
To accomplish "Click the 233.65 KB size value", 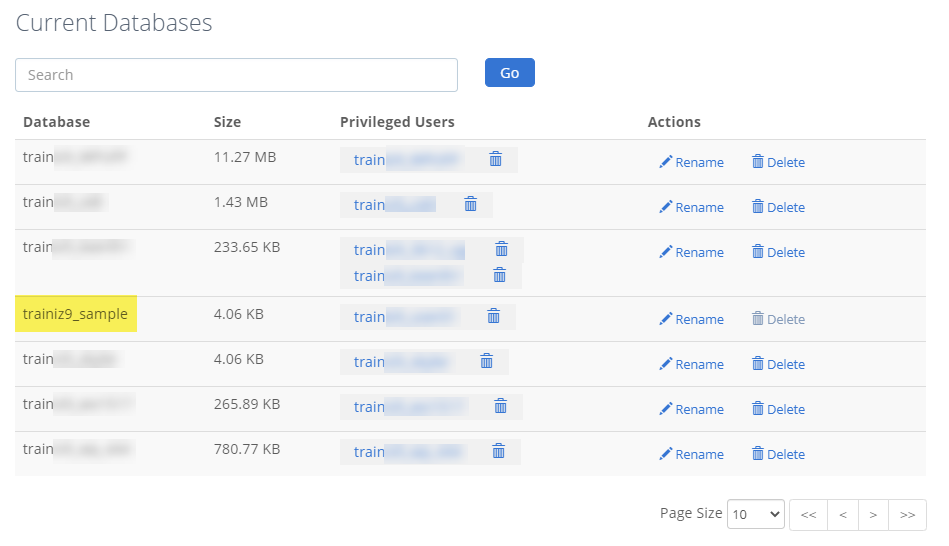I will point(247,247).
